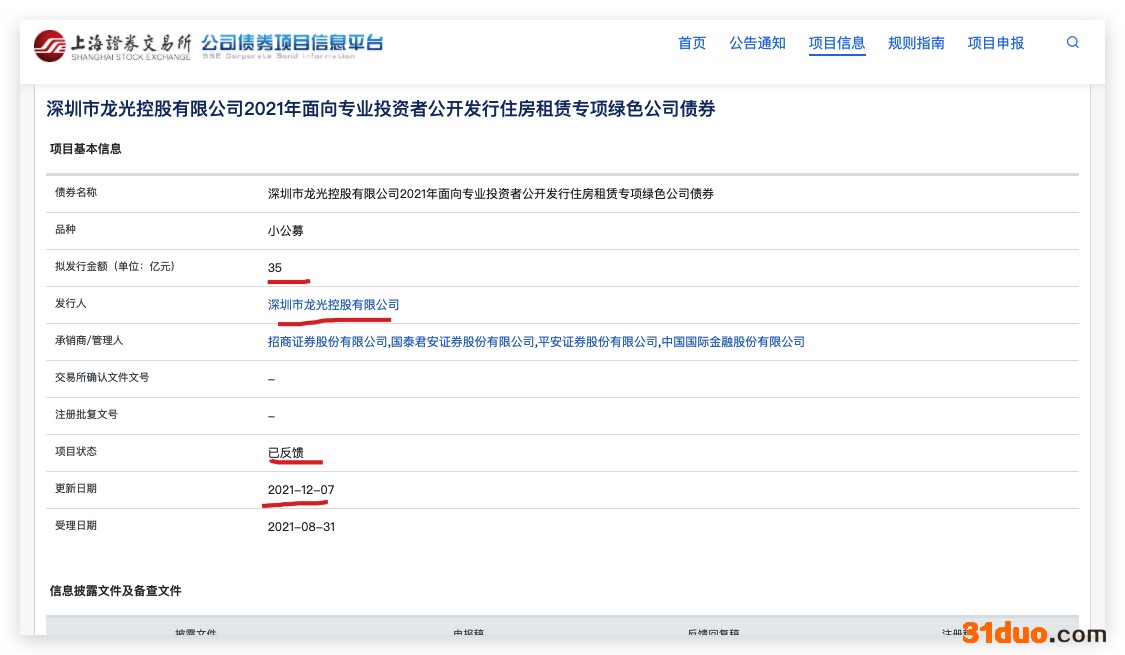Click the 已反馈 project status value
Screen dimensions: 1125x655
pyautogui.click(x=286, y=453)
